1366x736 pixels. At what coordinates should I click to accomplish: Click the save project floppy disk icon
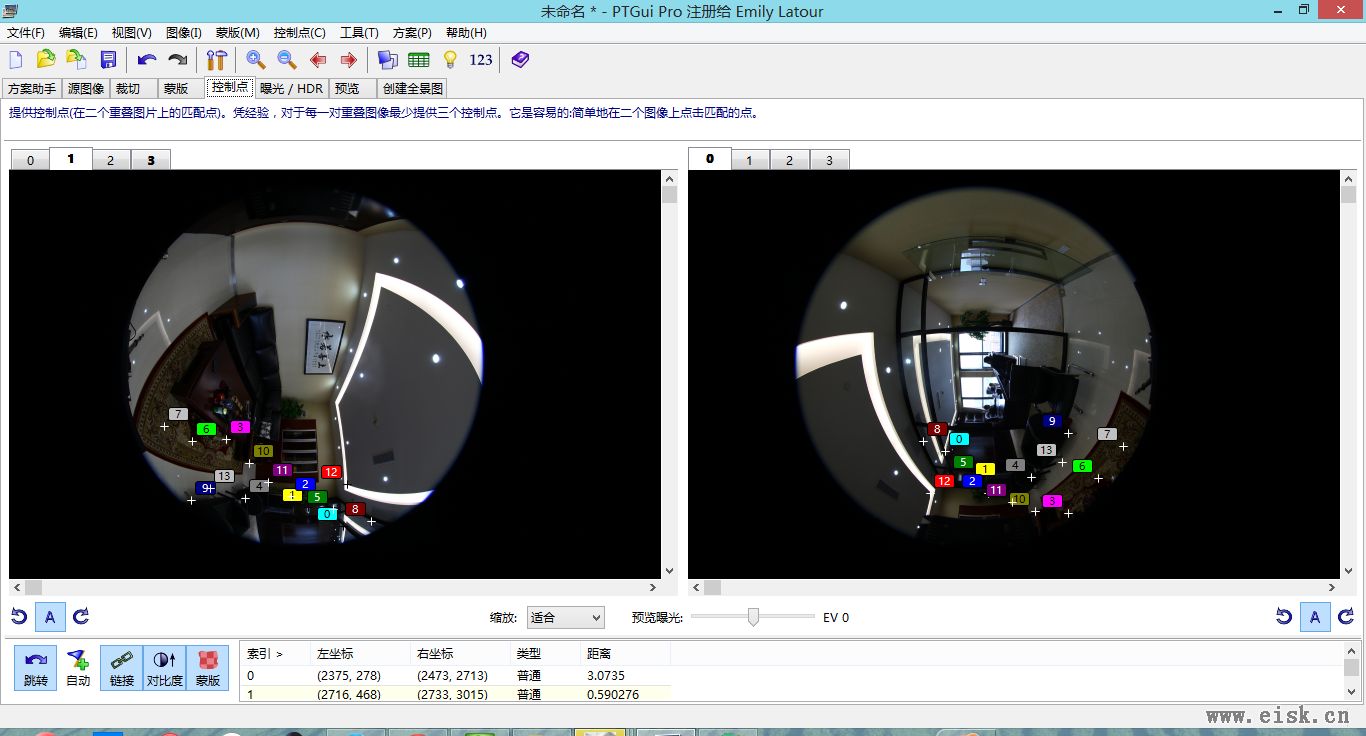[108, 60]
